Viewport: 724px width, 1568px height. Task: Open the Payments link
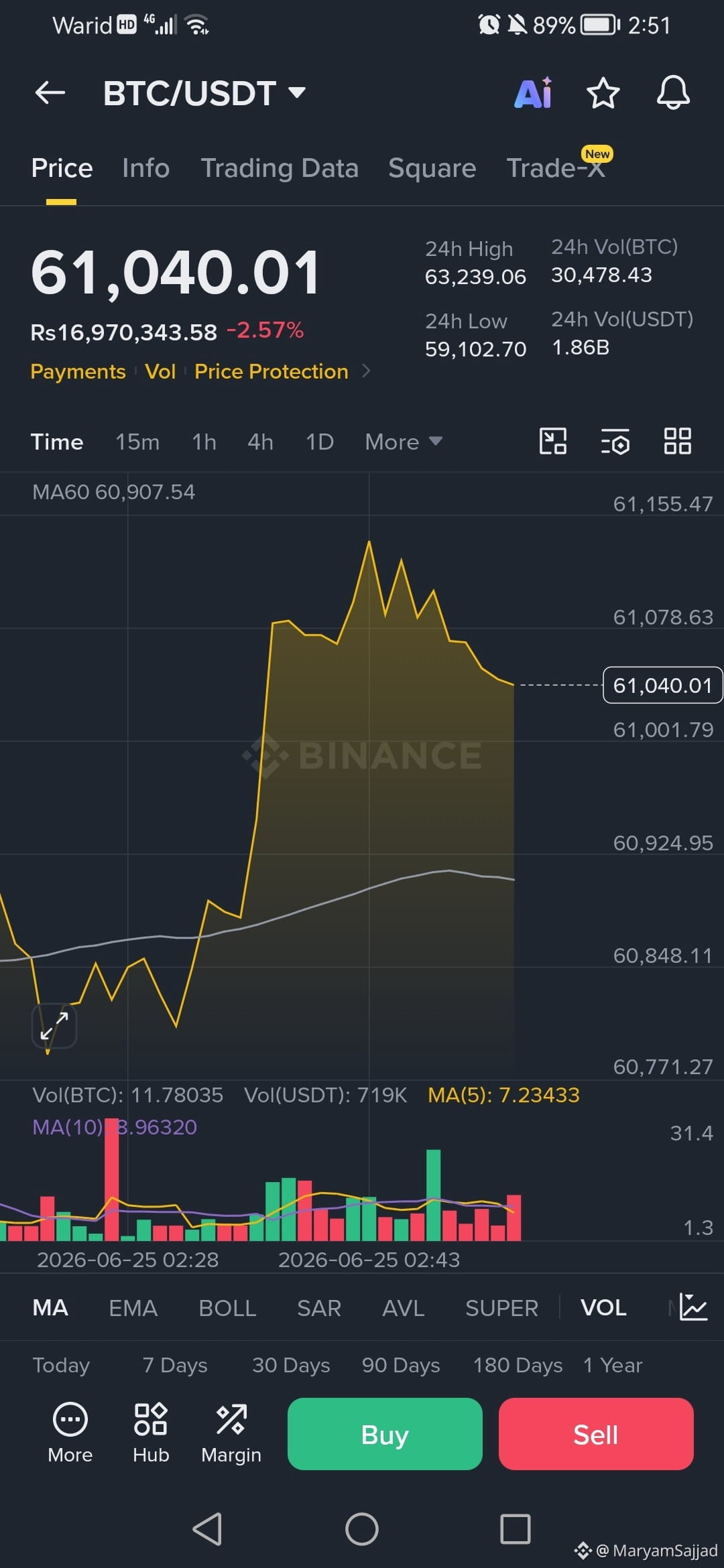click(x=78, y=371)
